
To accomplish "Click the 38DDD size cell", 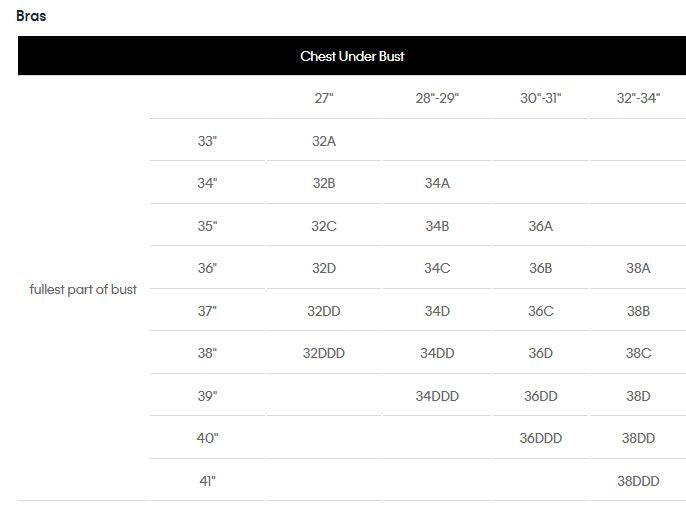I will pyautogui.click(x=639, y=481).
